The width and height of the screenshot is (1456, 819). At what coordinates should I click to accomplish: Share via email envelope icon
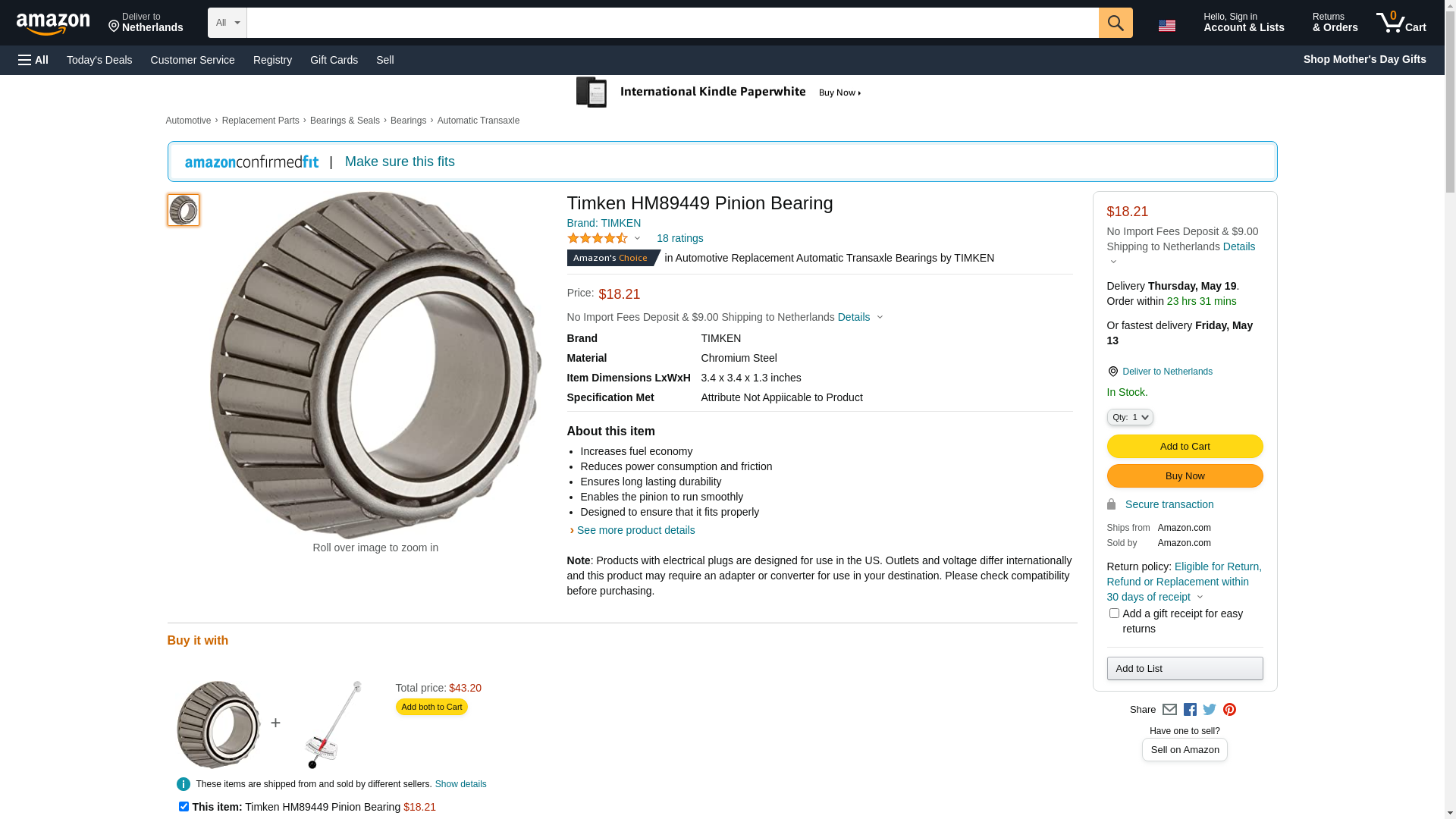coord(1169,710)
